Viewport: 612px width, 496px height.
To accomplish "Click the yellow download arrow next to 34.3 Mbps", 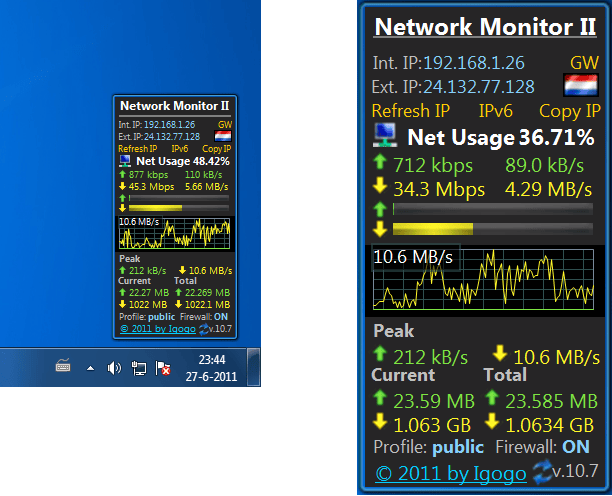I will point(380,186).
